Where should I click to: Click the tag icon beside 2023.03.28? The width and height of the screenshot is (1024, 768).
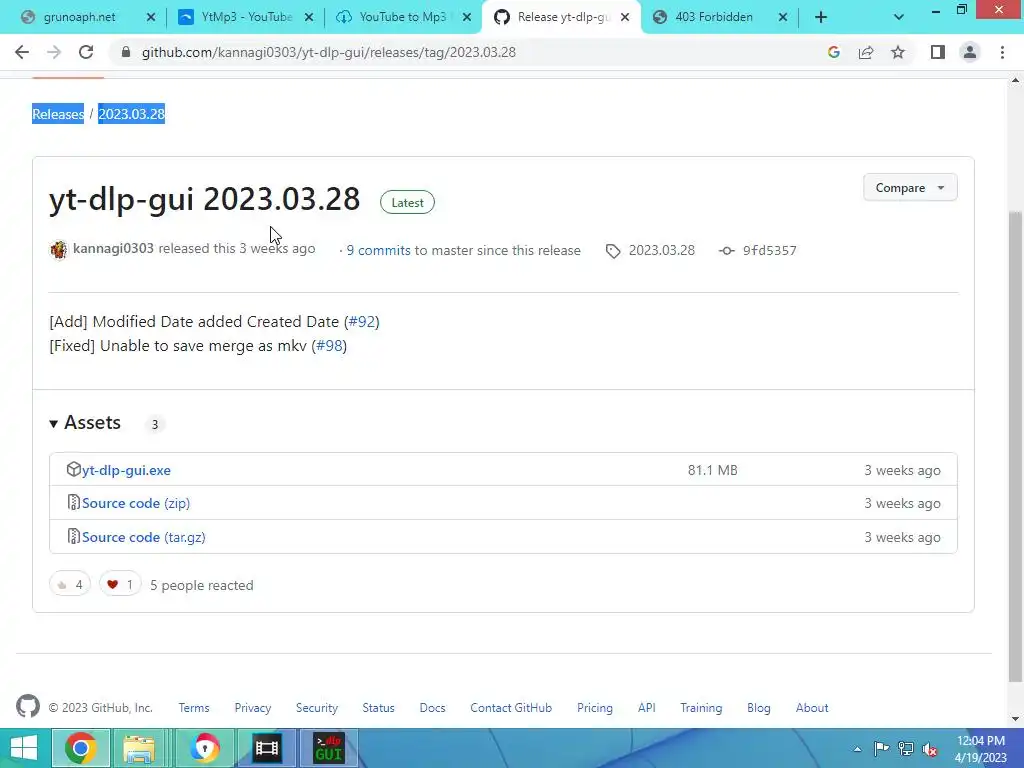(613, 251)
